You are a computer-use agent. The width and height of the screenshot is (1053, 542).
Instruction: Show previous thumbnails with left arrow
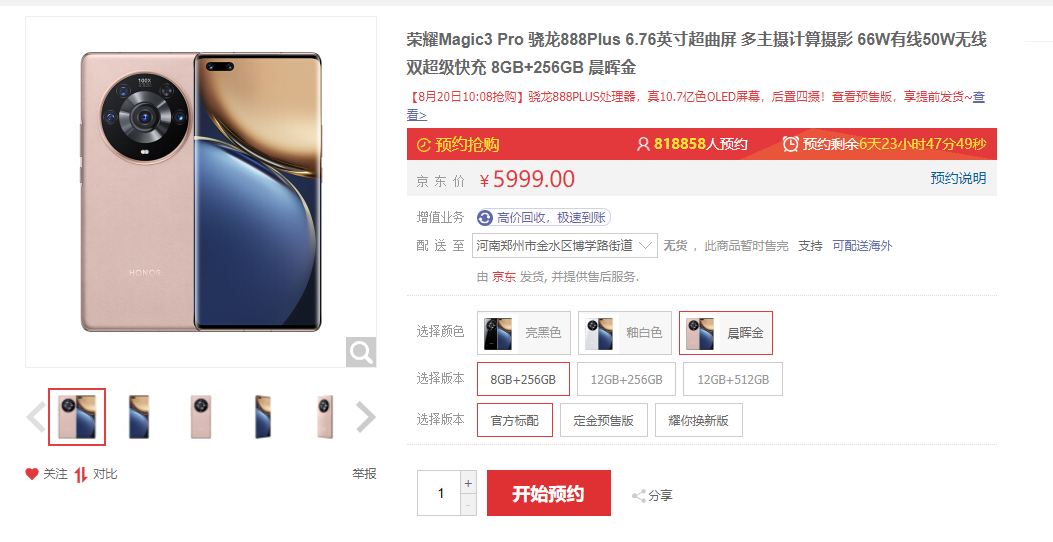click(36, 417)
